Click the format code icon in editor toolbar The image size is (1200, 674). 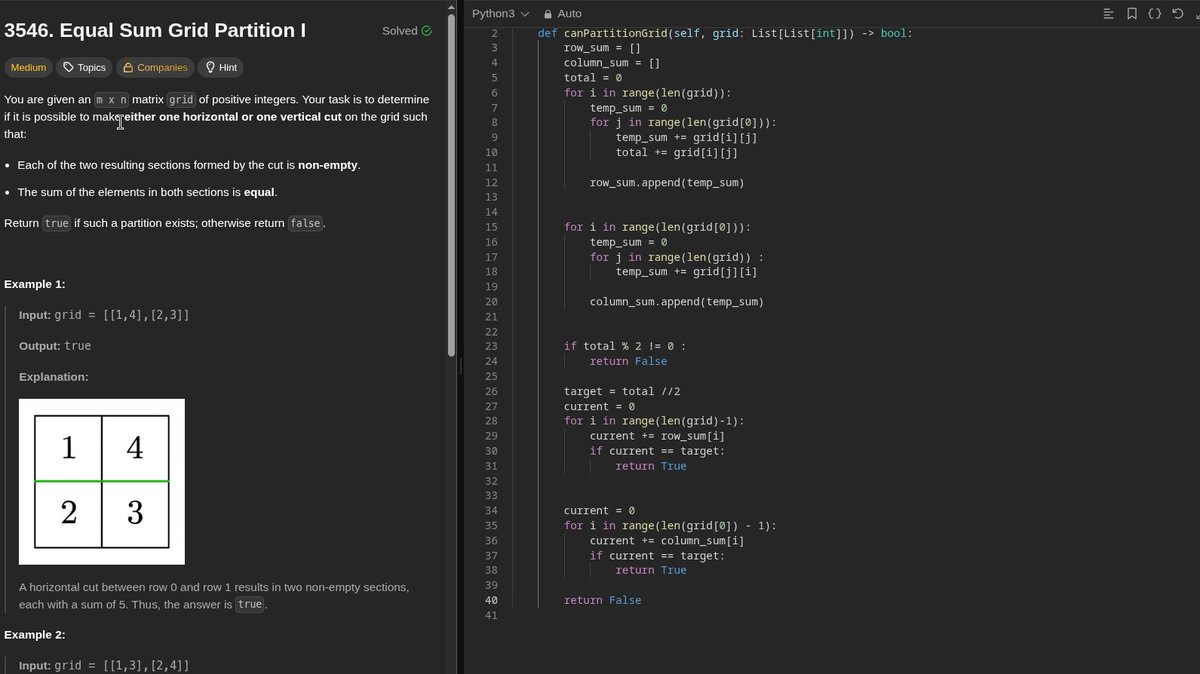(x=1108, y=14)
